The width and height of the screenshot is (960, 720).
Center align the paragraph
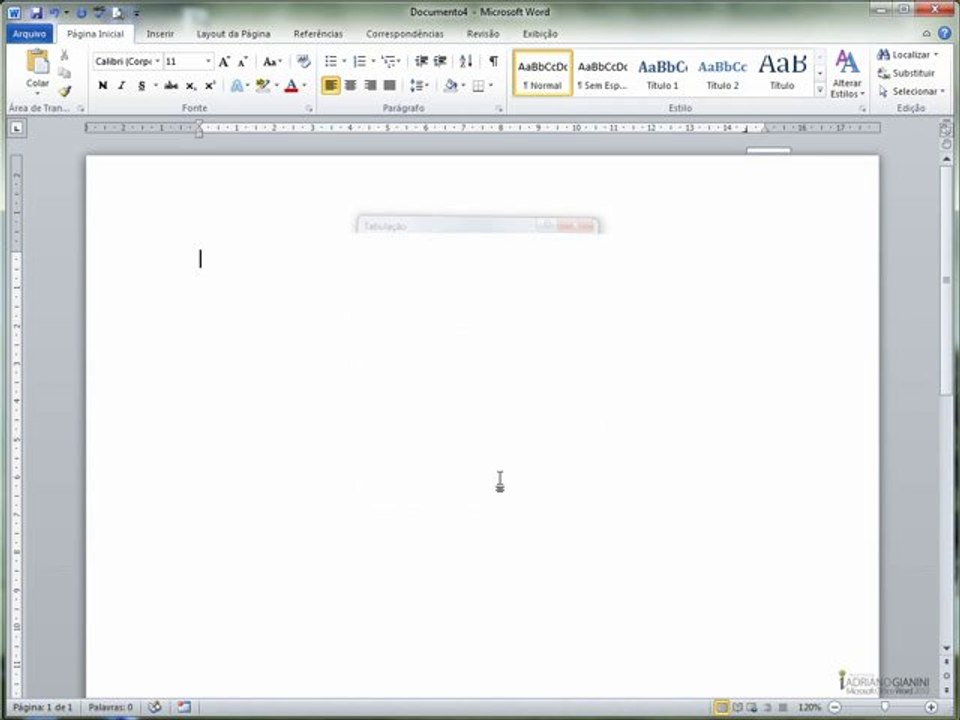click(x=350, y=86)
